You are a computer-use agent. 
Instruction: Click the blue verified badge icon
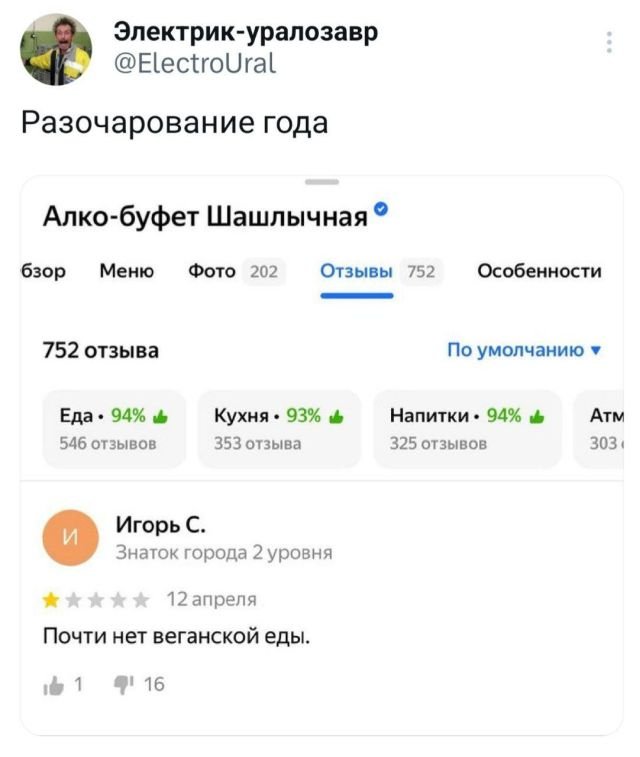tap(381, 210)
